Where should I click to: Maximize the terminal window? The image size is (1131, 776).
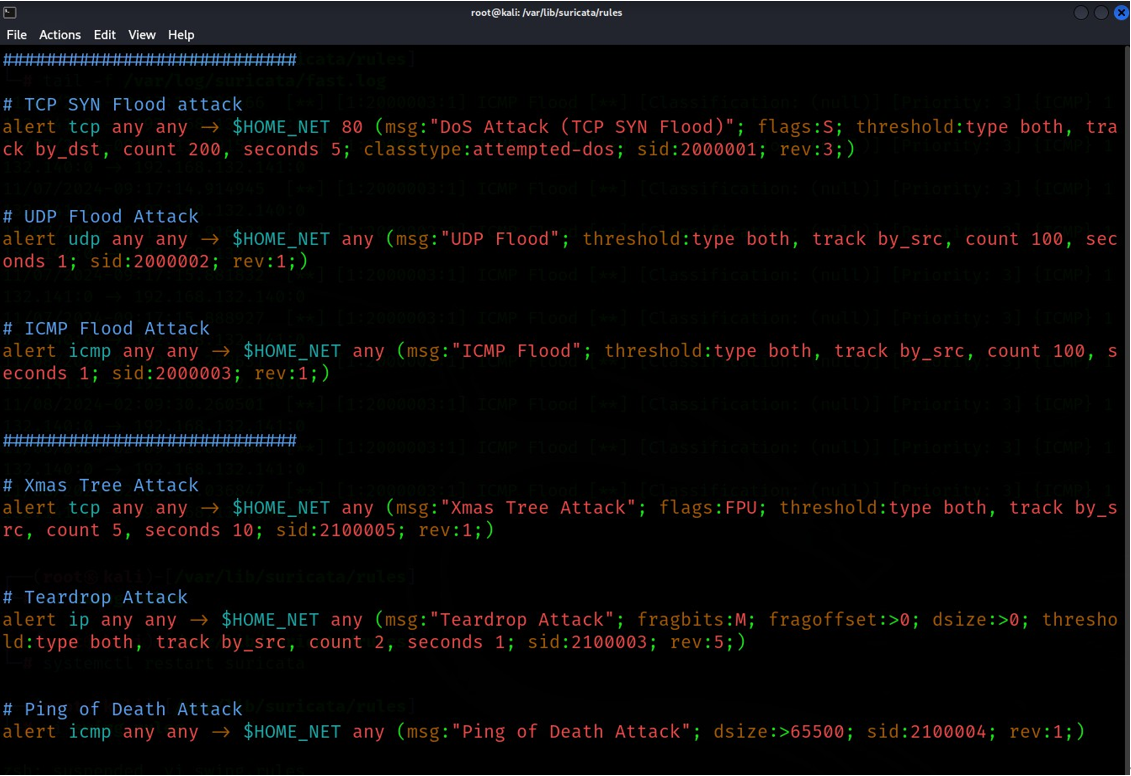(1101, 12)
